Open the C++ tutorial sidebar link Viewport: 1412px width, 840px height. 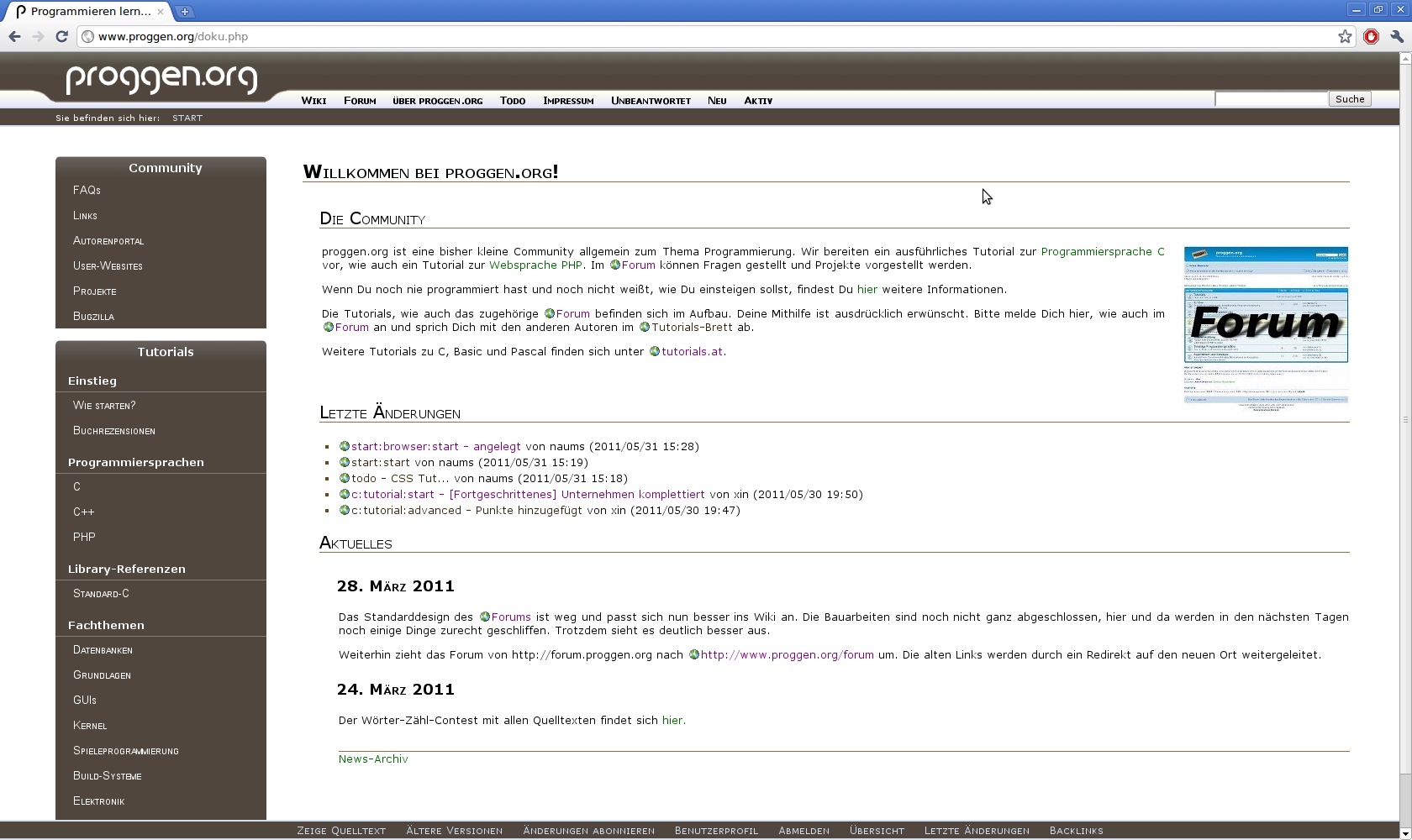(83, 512)
